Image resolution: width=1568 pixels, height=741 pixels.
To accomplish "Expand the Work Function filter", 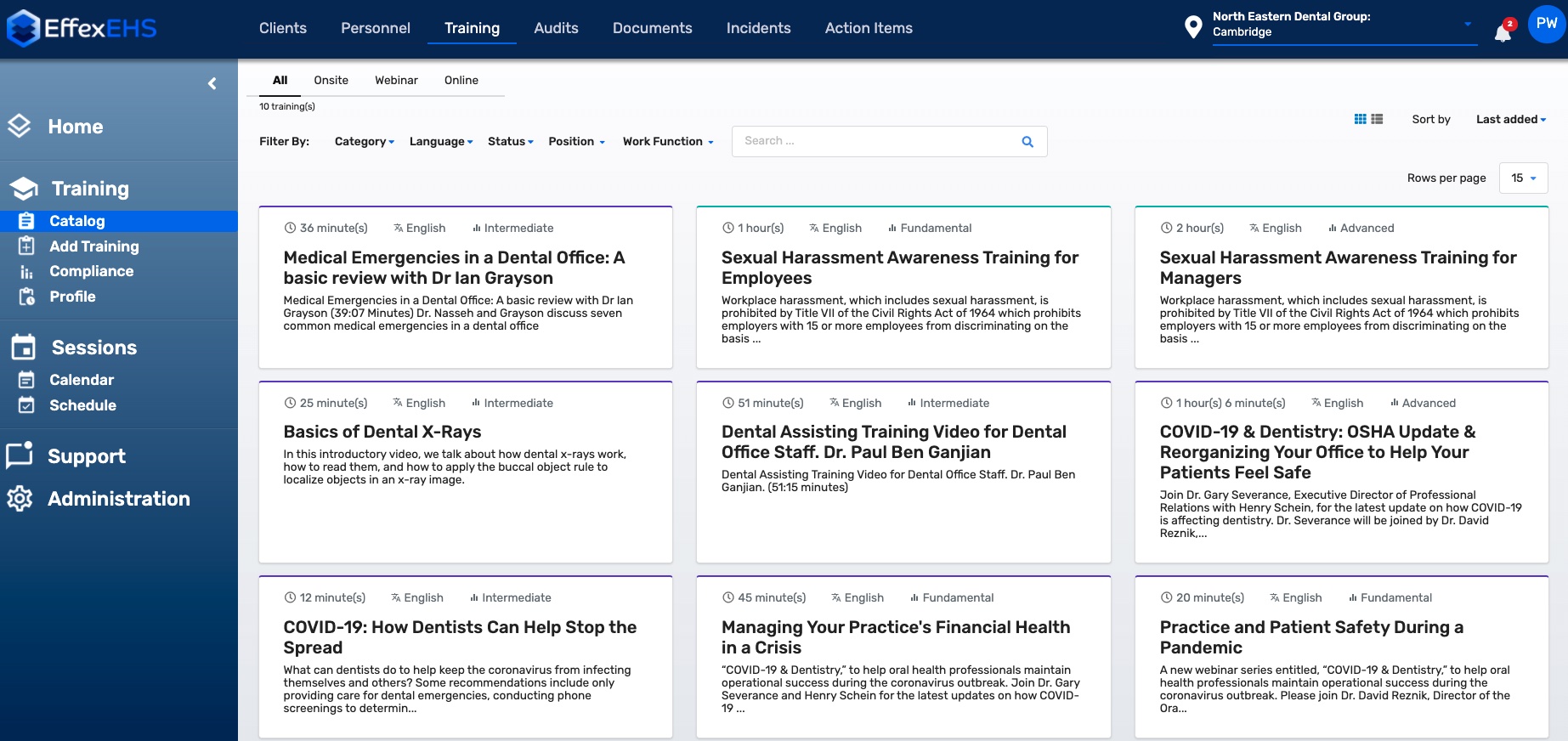I will coord(669,142).
